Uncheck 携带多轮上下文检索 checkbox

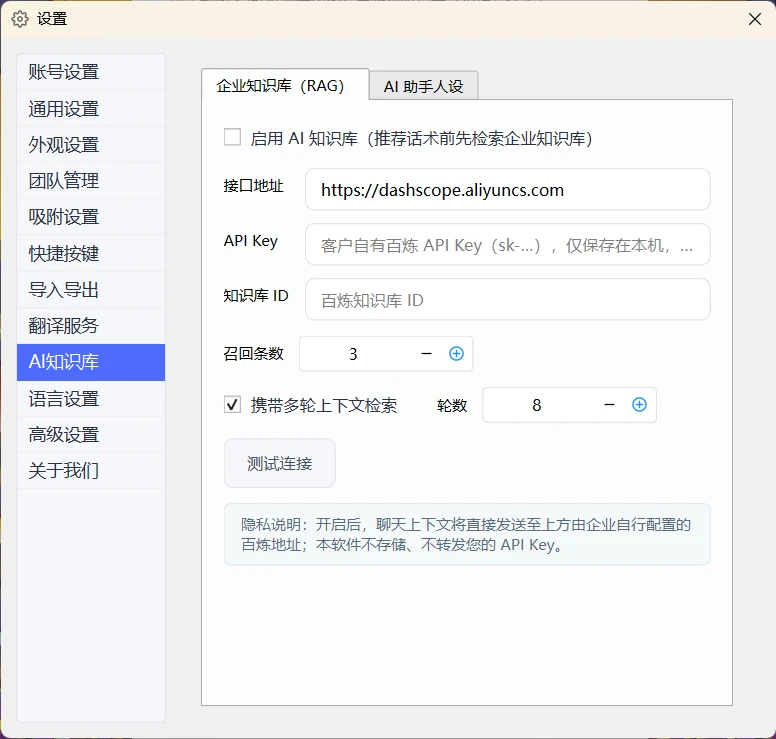tap(233, 404)
